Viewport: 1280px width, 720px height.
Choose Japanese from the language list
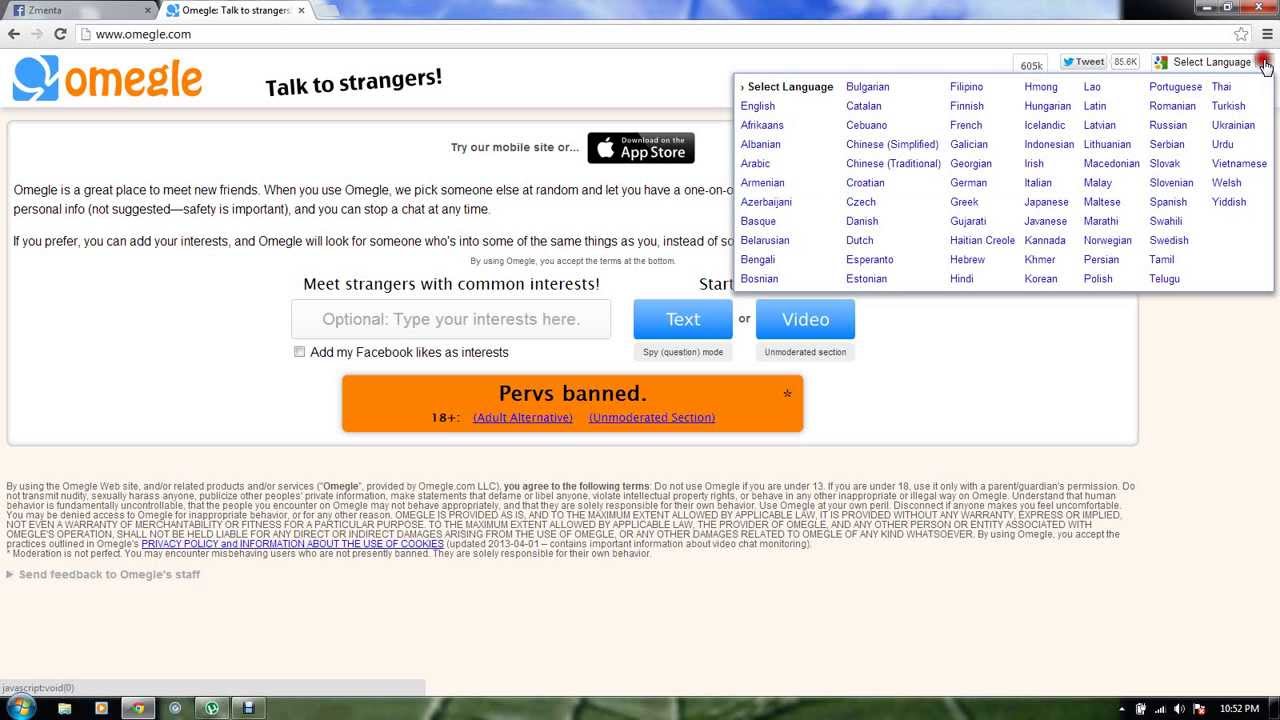(x=1046, y=202)
